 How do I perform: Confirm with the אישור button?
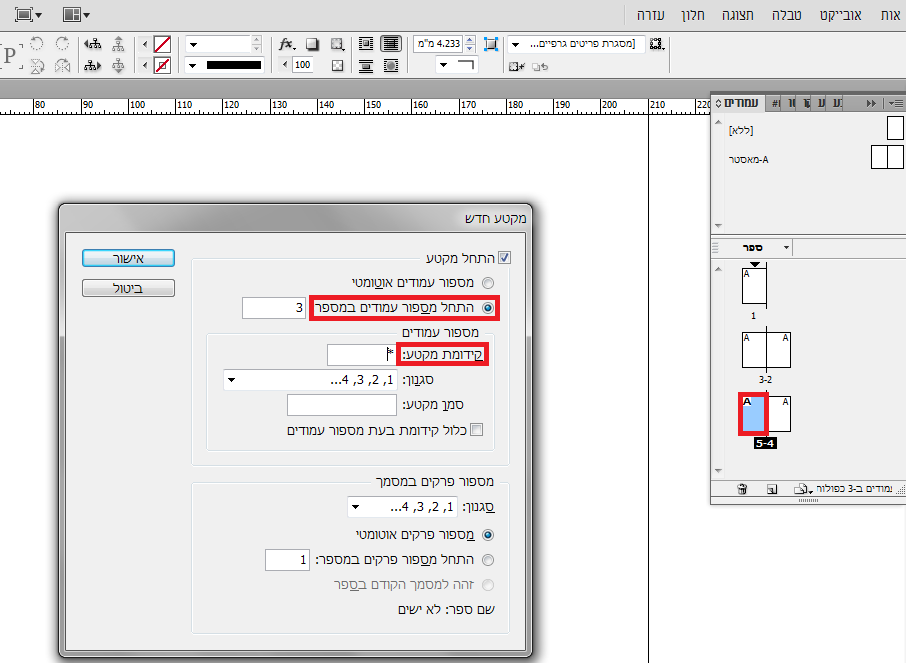click(128, 258)
